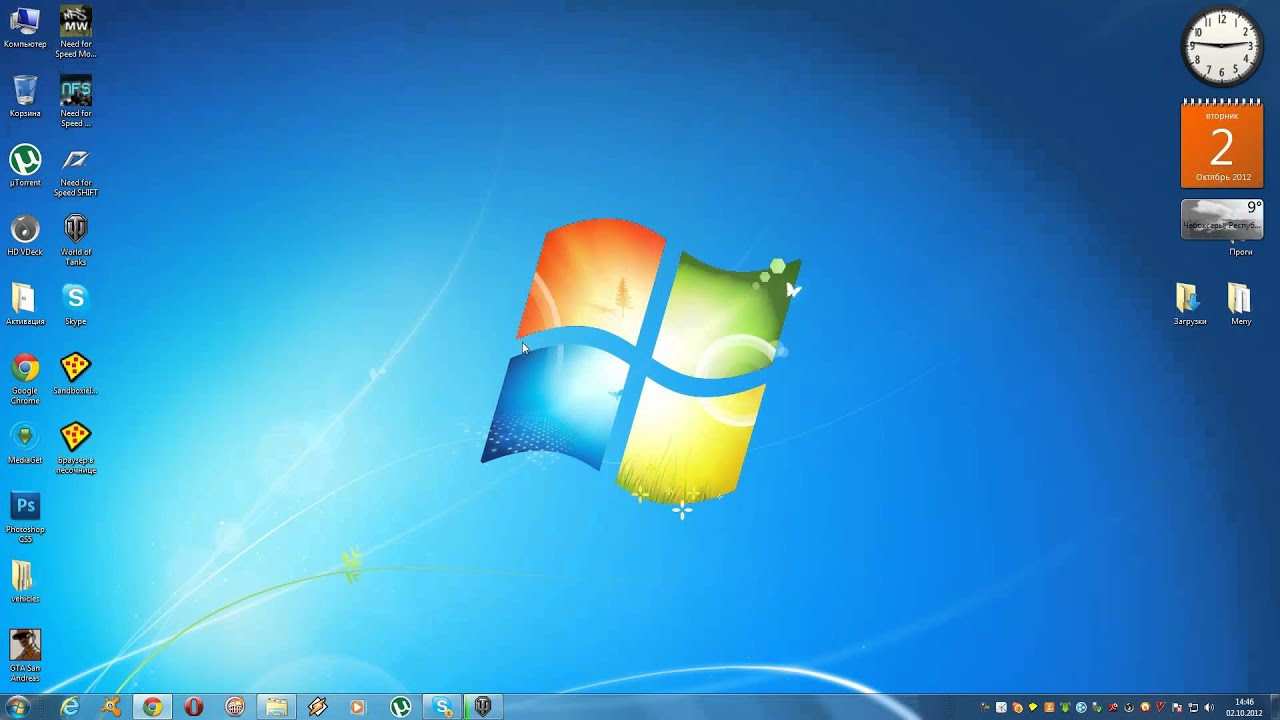
Task: Launch Winamp from the taskbar
Action: point(318,707)
